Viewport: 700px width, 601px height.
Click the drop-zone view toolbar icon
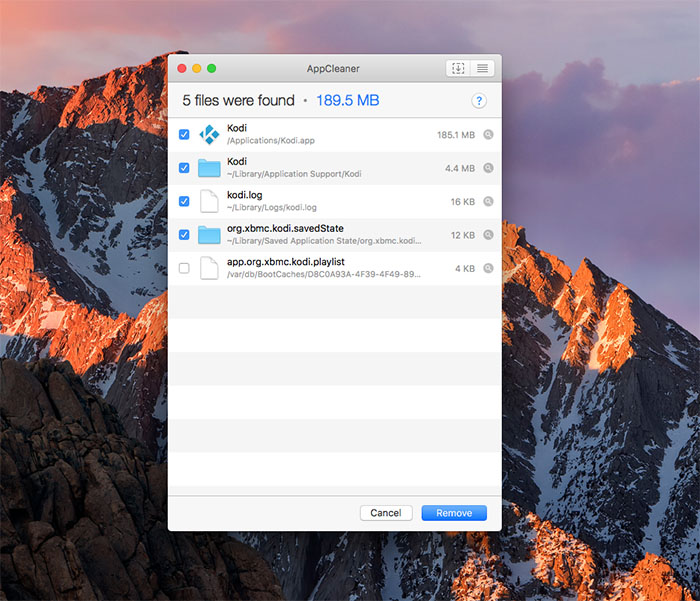(x=458, y=68)
